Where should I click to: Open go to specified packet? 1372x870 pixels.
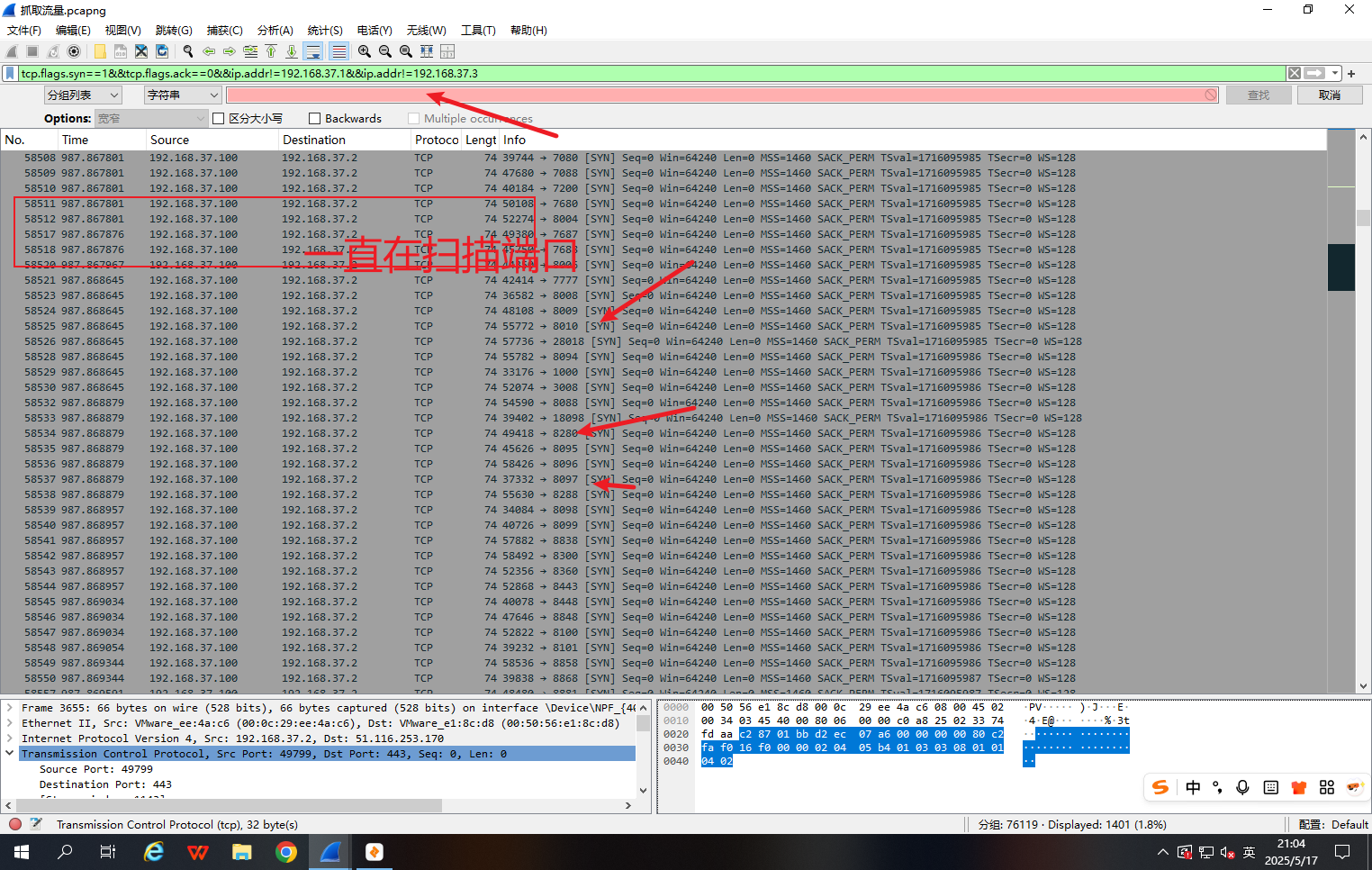tap(250, 51)
